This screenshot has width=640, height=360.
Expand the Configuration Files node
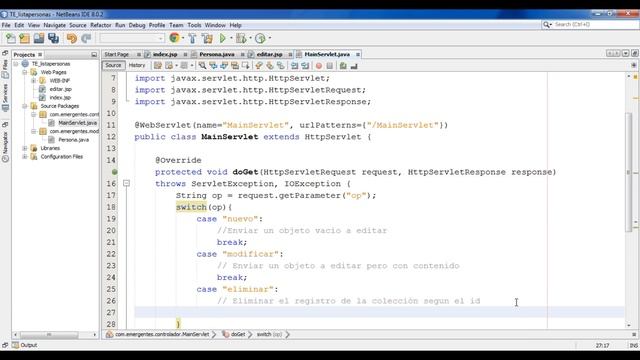pyautogui.click(x=24, y=157)
